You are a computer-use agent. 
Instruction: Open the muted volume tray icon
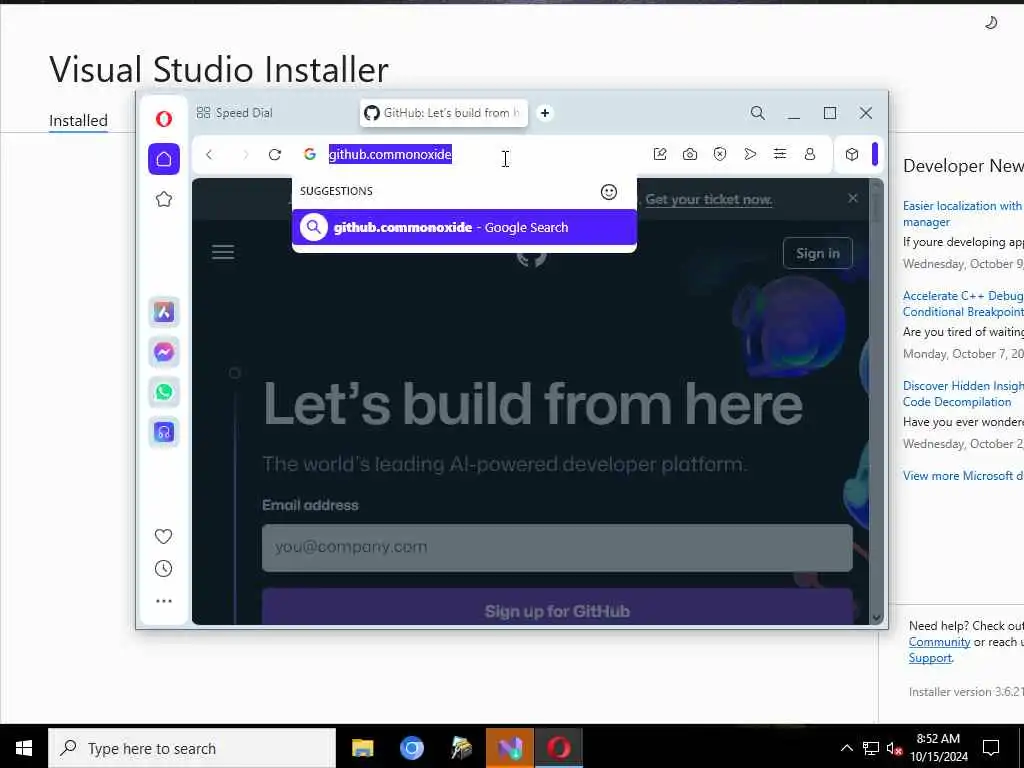[893, 748]
